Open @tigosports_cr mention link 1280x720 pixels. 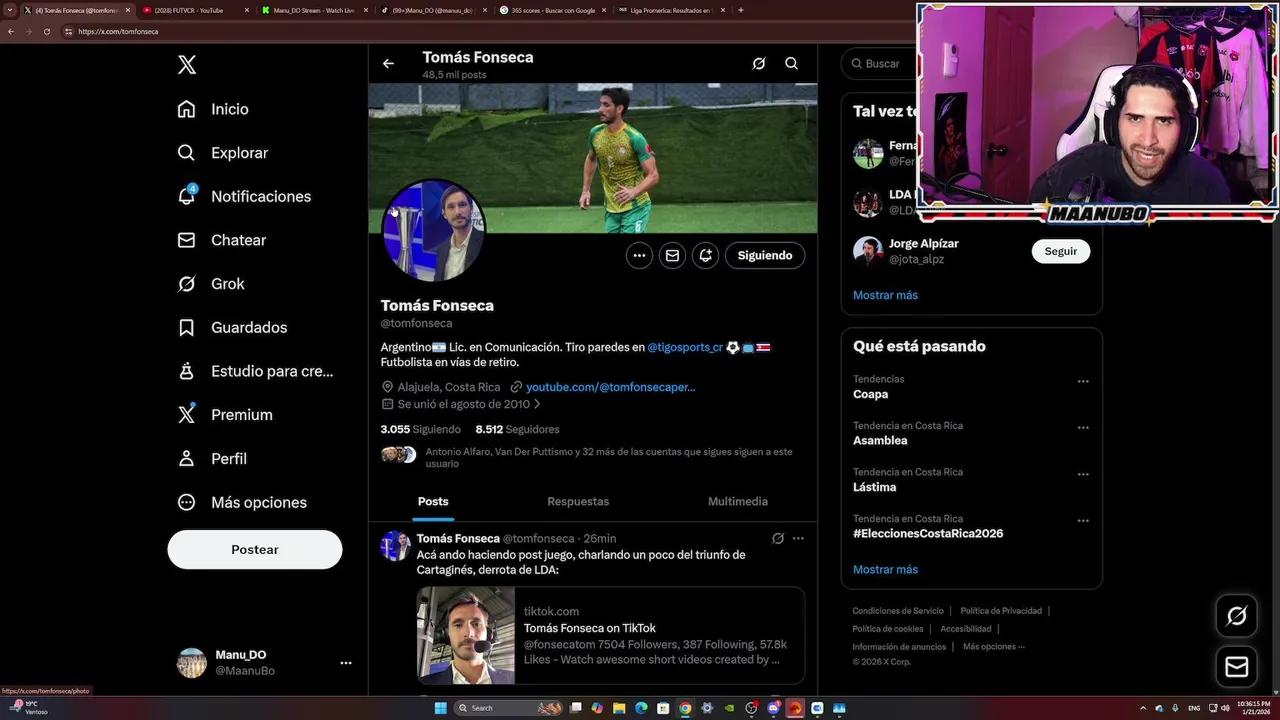pos(685,347)
